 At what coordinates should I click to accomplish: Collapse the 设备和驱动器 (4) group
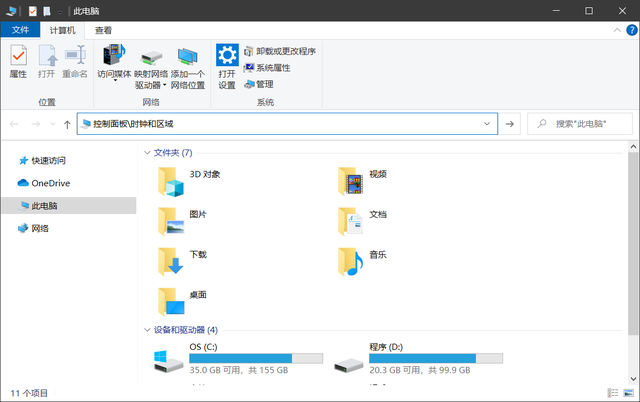[x=147, y=330]
